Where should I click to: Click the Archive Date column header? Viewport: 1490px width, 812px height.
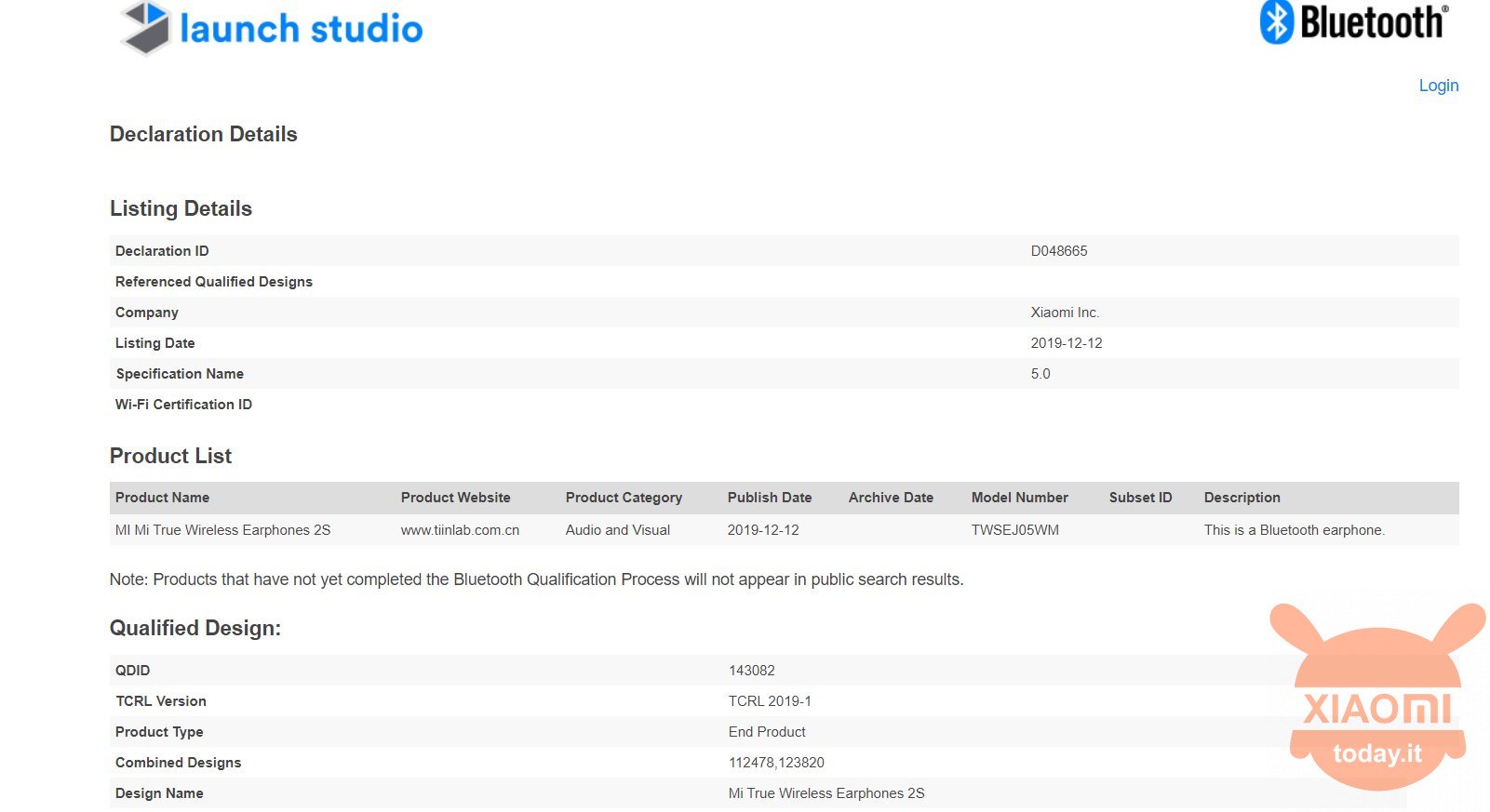point(891,498)
